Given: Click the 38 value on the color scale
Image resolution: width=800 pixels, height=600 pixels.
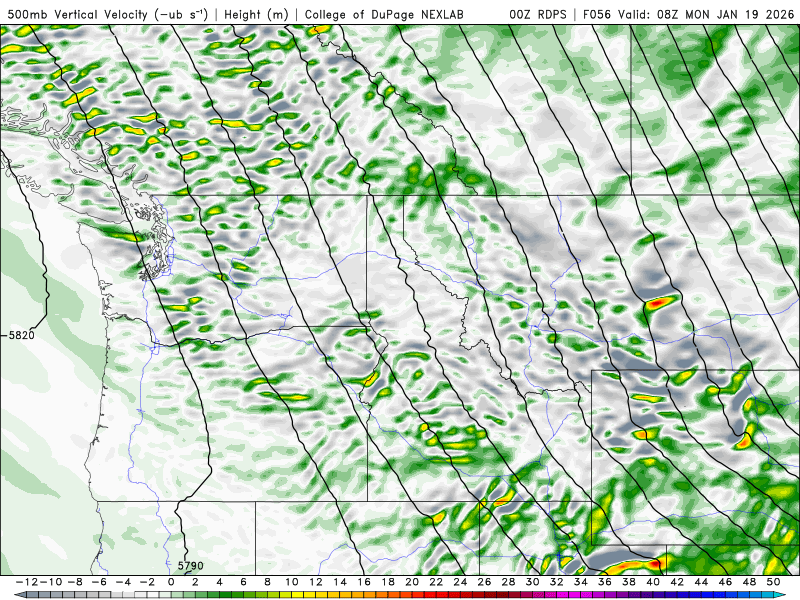Looking at the screenshot, I should pyautogui.click(x=629, y=582).
